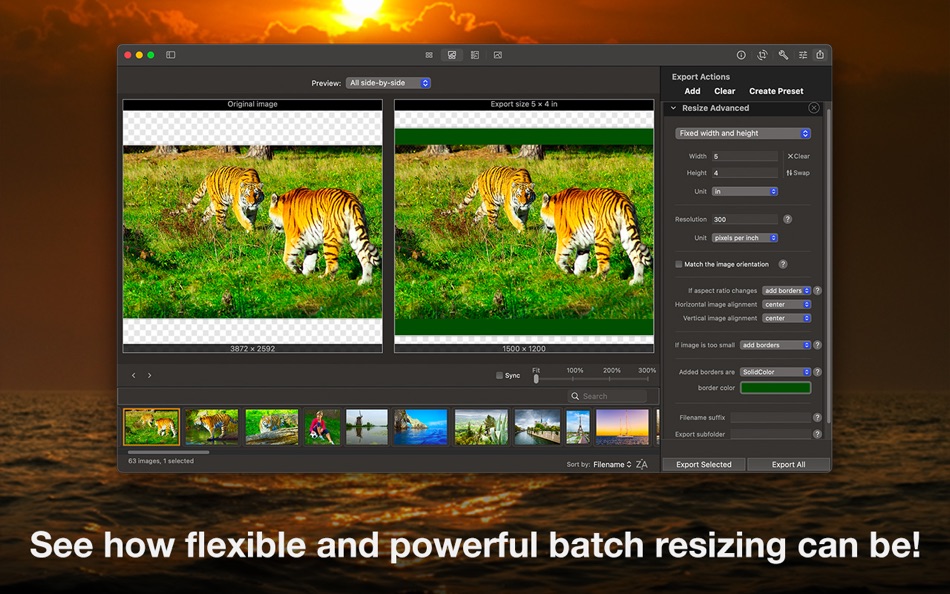Open the Sort by Filename dropdown
The width and height of the screenshot is (950, 594).
[x=612, y=464]
